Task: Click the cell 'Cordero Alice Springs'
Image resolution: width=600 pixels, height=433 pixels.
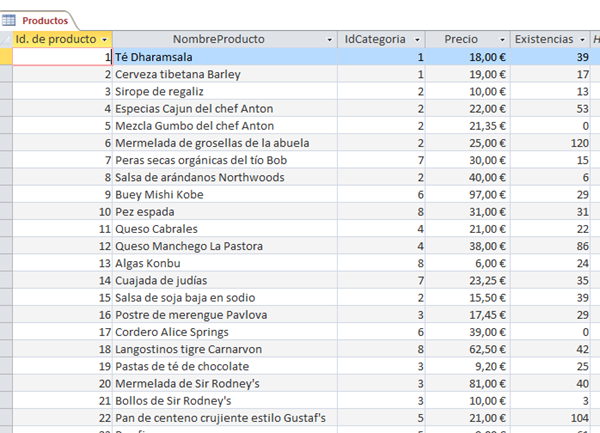Action: 225,332
